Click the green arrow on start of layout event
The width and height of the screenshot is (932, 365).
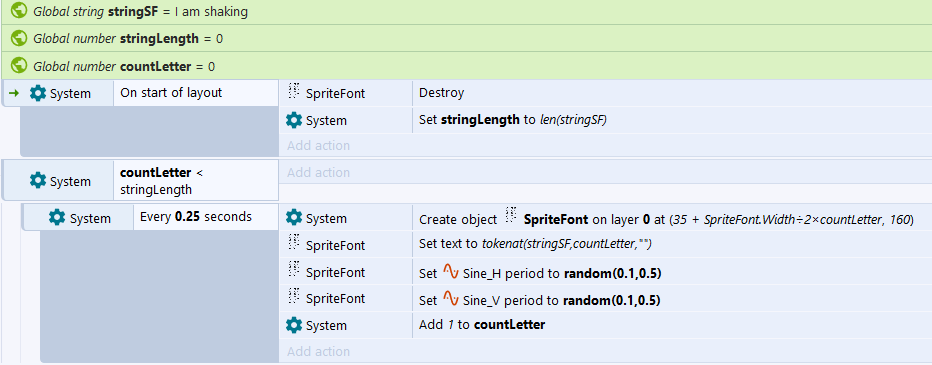tap(14, 93)
